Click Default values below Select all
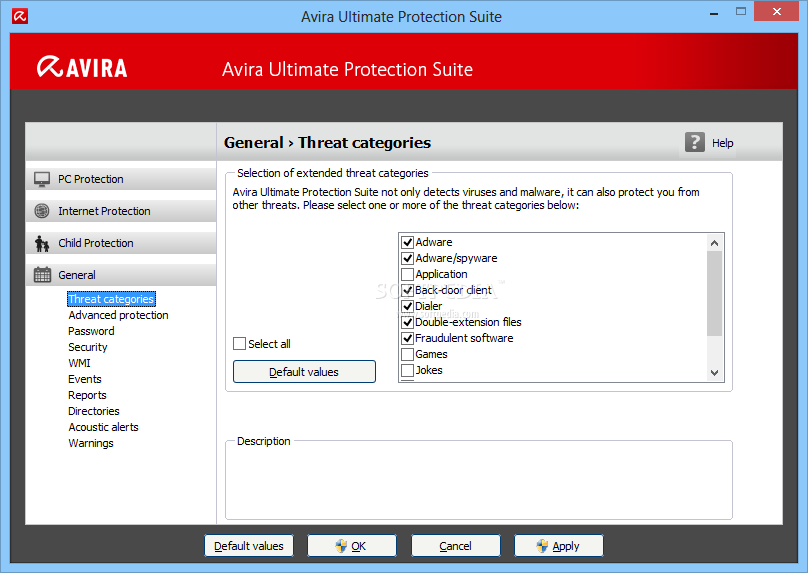808x573 pixels. pyautogui.click(x=304, y=372)
